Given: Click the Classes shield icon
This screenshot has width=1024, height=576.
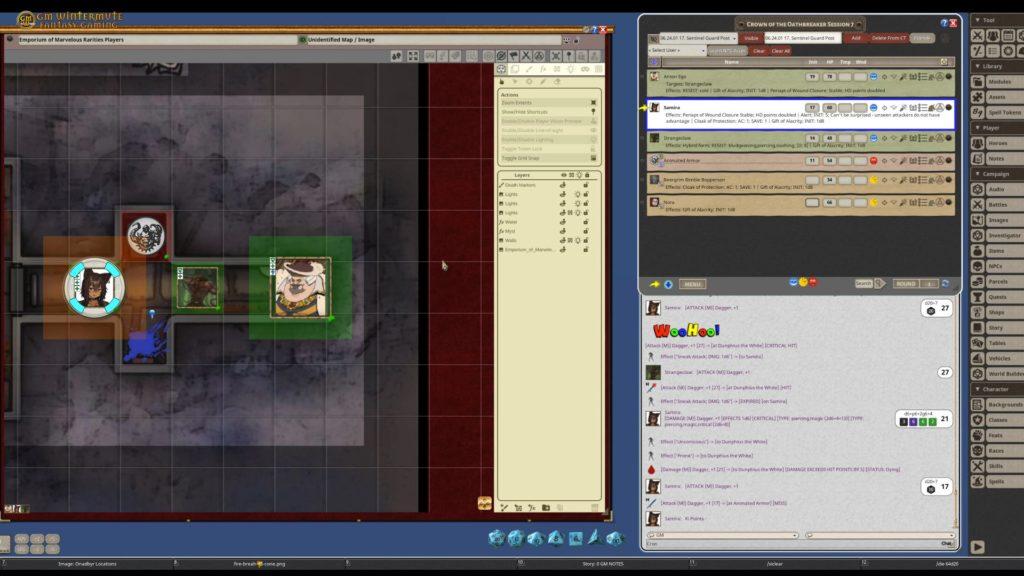Looking at the screenshot, I should pos(978,420).
